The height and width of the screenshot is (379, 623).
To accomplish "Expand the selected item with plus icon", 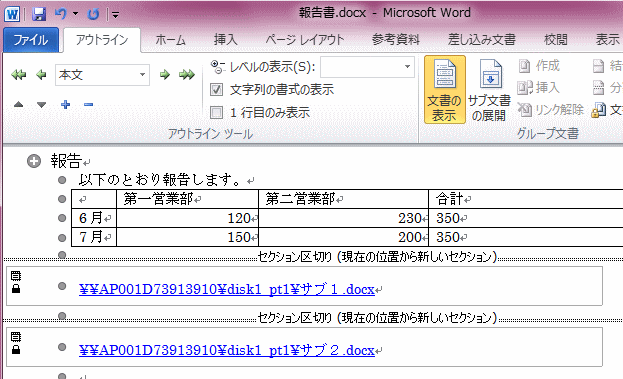I will click(x=66, y=104).
